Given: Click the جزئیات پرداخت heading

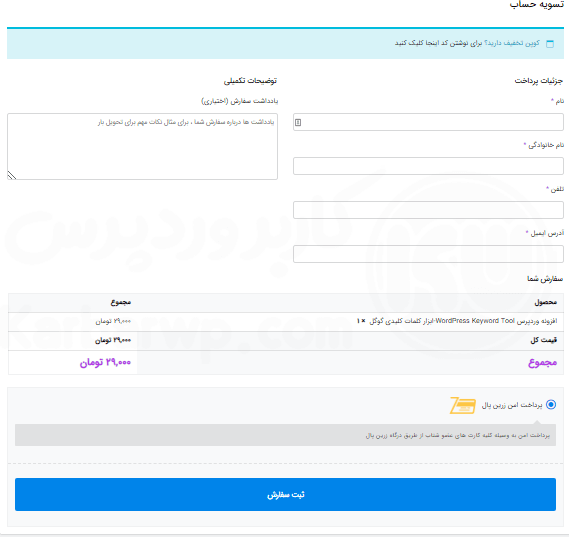Looking at the screenshot, I should pos(539,81).
